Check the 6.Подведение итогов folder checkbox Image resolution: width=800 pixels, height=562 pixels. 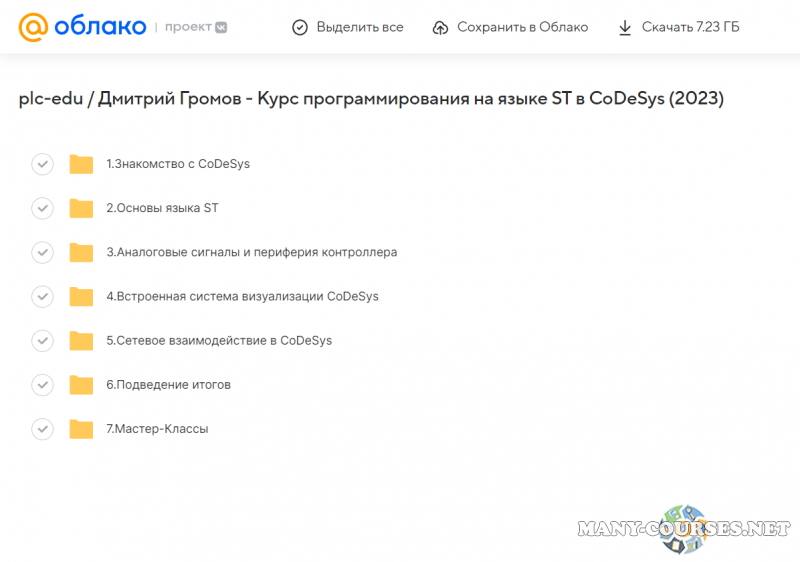tap(42, 385)
